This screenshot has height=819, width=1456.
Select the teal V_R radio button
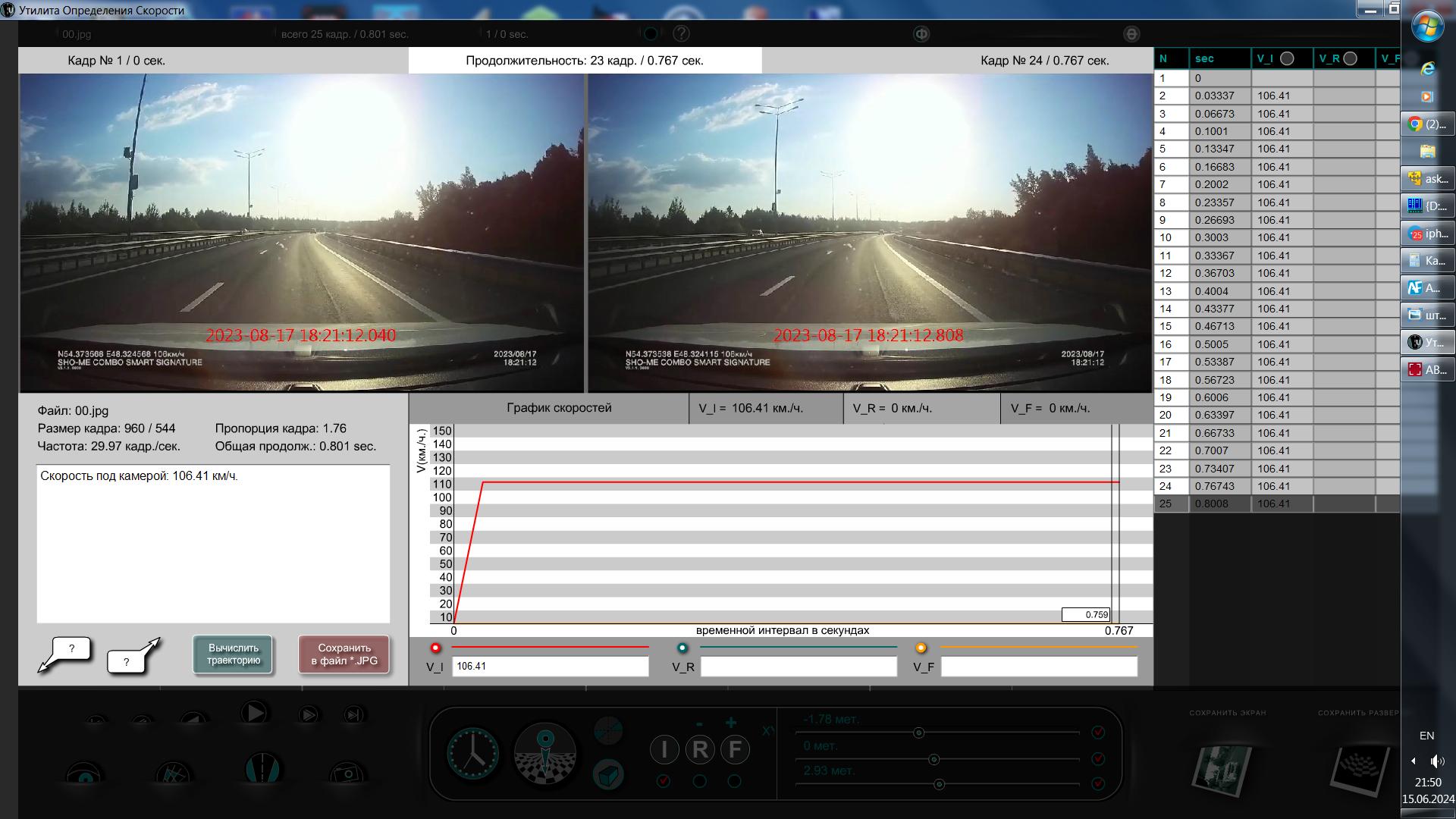pyautogui.click(x=682, y=648)
